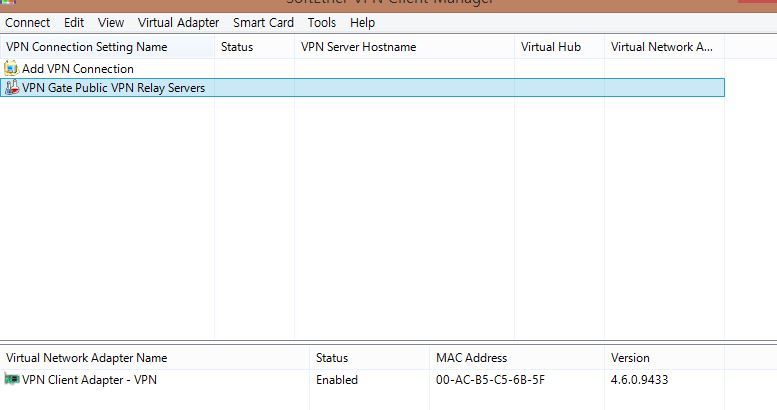Open the Help menu
Screen dimensions: 777x410
point(362,23)
